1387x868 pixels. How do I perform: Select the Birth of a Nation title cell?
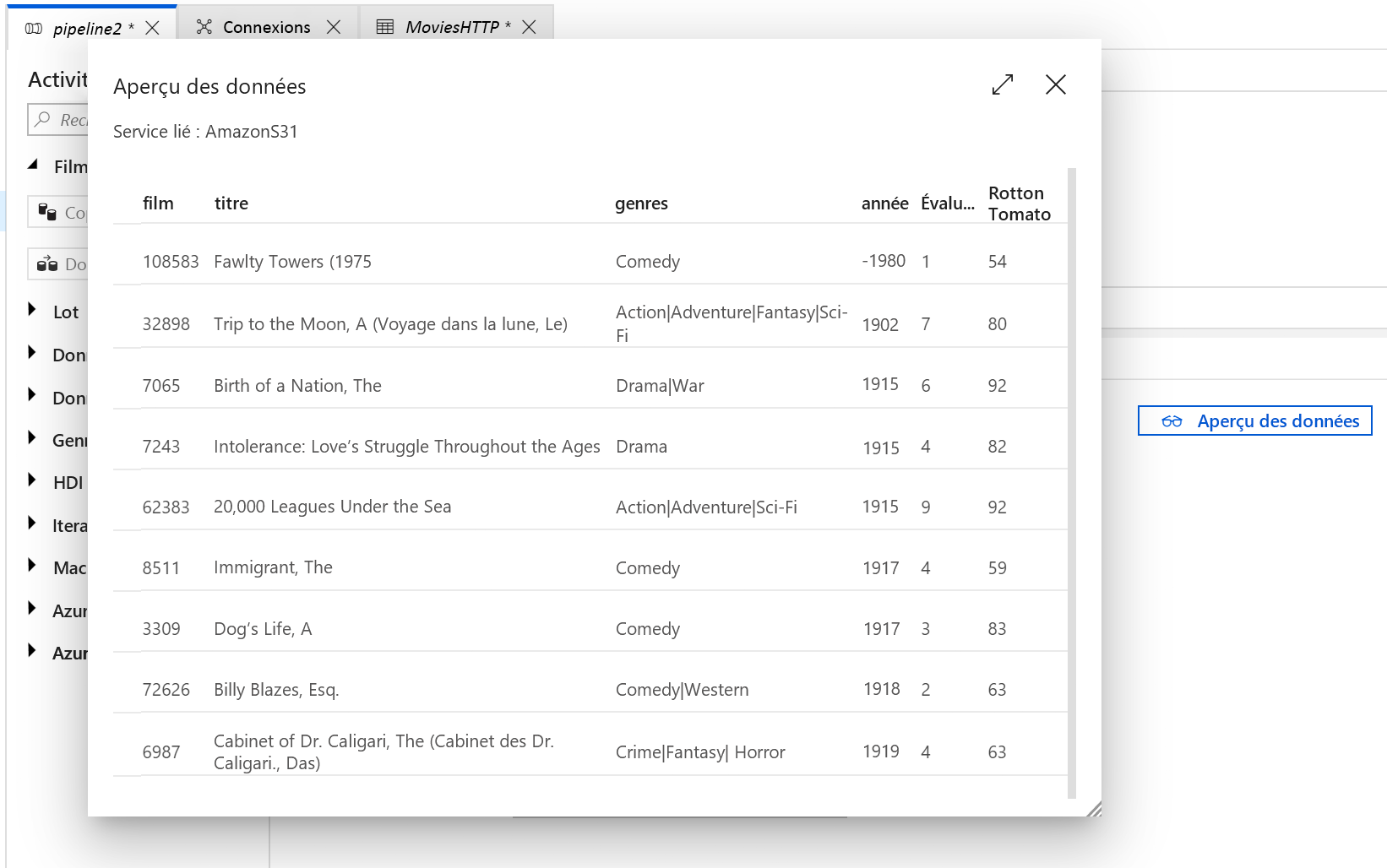[297, 386]
